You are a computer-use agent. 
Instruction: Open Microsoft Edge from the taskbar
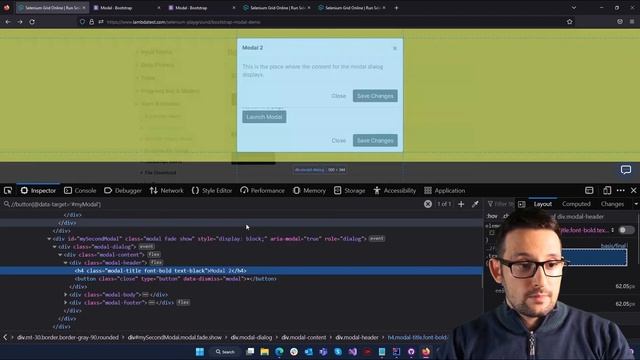tap(279, 352)
